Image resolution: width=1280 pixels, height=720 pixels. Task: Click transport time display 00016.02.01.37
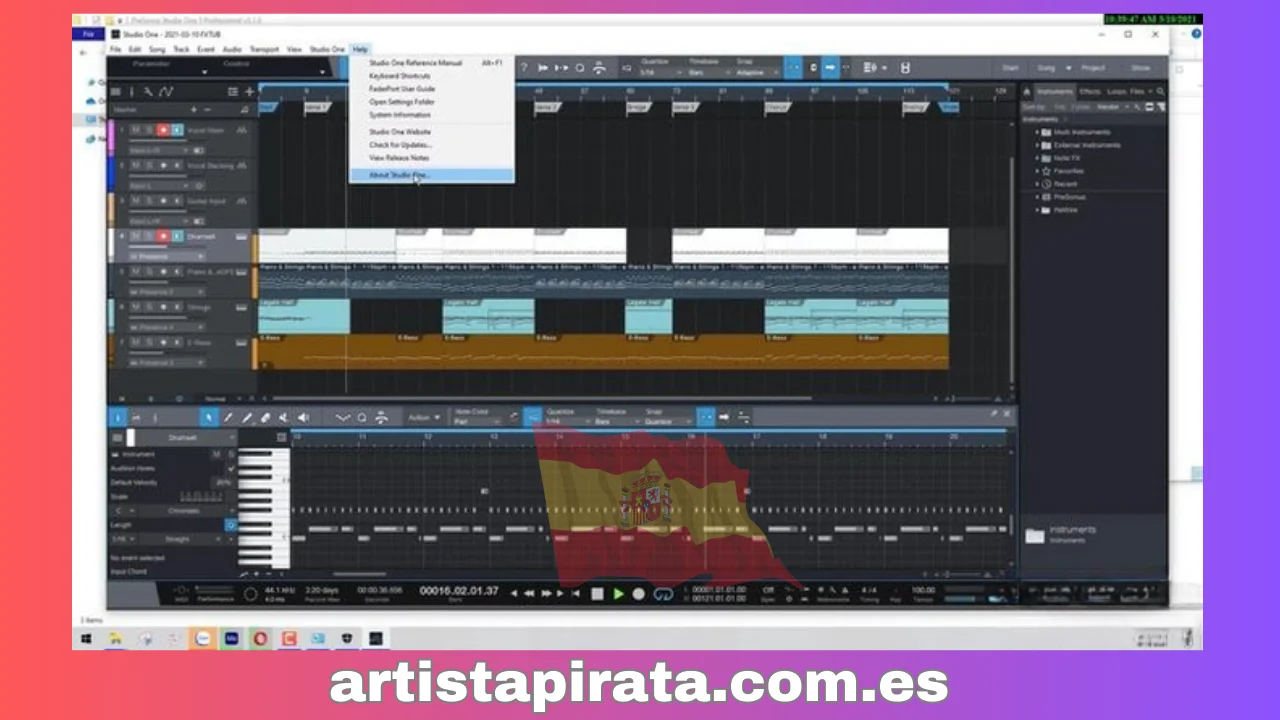(x=459, y=591)
